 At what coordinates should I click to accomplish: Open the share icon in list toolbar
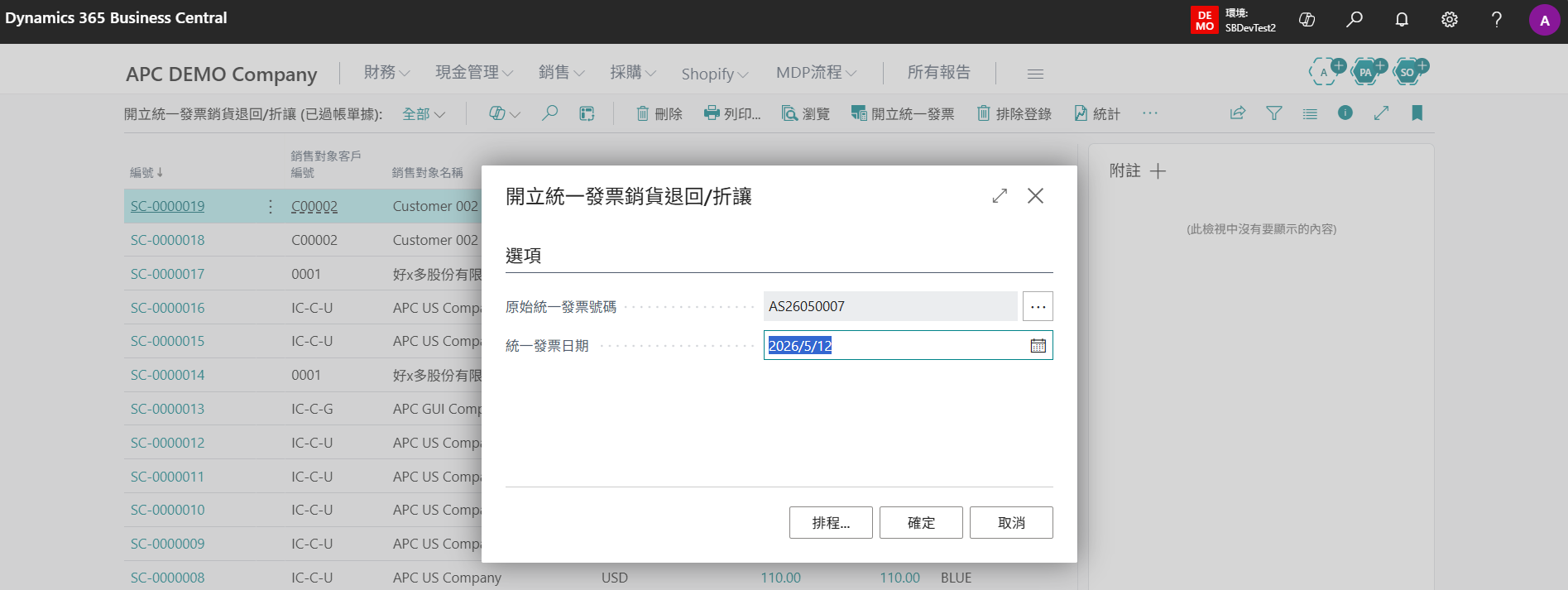1238,113
